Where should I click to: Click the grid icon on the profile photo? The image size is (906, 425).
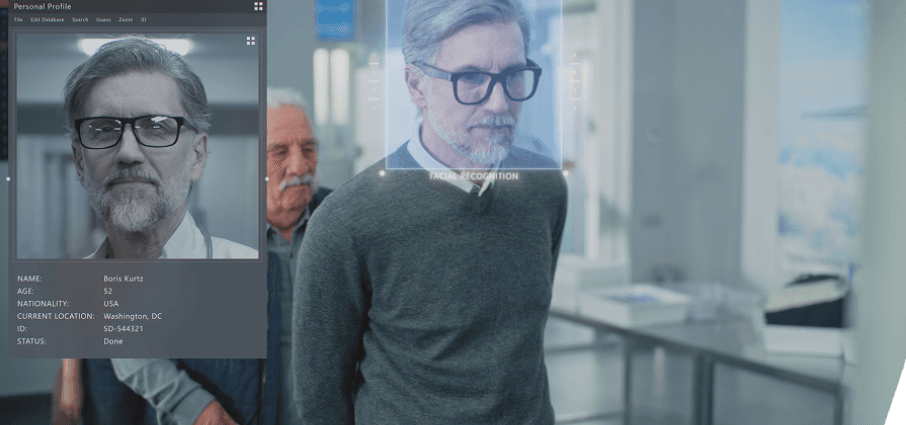click(x=250, y=41)
